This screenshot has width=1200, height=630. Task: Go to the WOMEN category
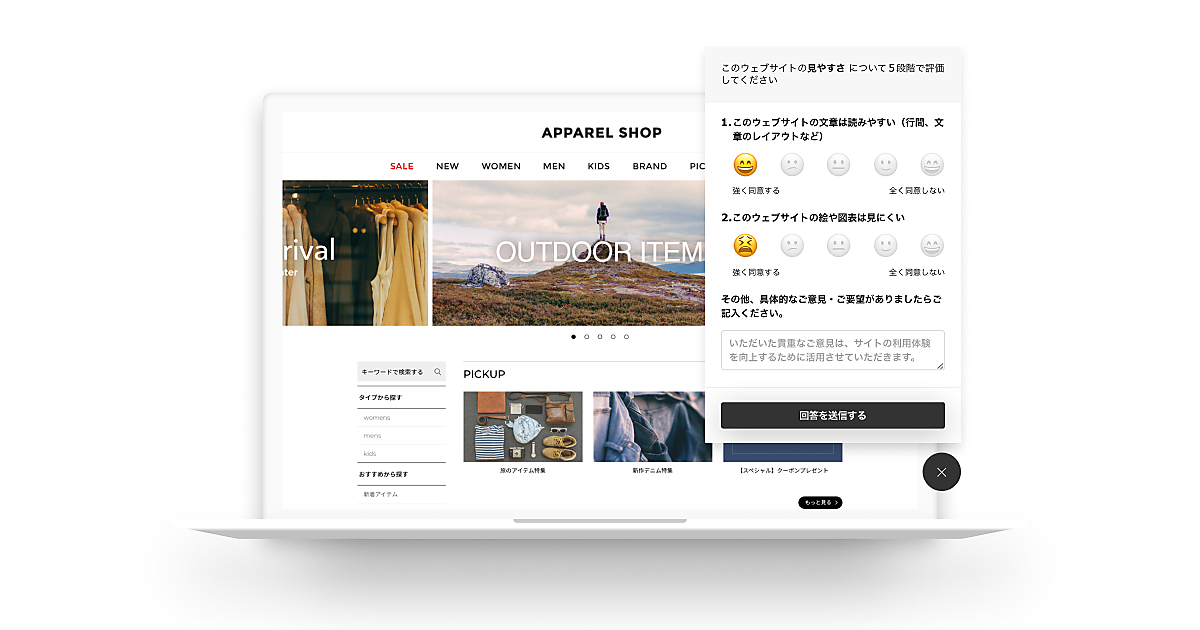501,166
